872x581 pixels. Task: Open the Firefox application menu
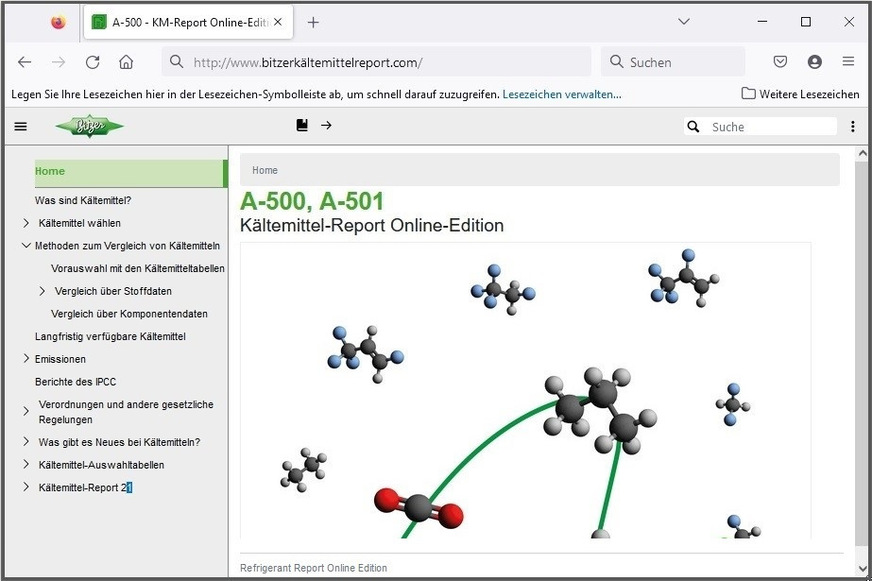click(x=848, y=62)
